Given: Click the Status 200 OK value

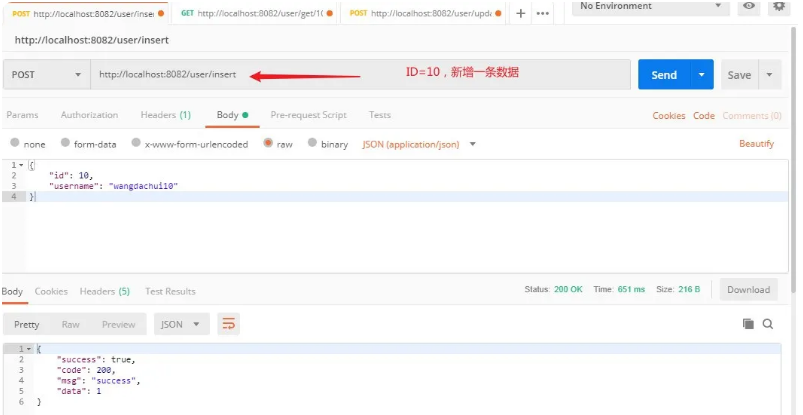Looking at the screenshot, I should click(x=568, y=289).
